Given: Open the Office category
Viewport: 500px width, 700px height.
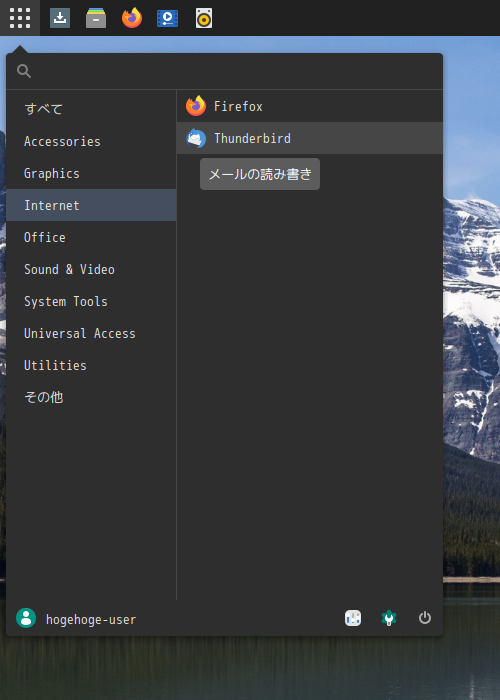Looking at the screenshot, I should coord(91,237).
